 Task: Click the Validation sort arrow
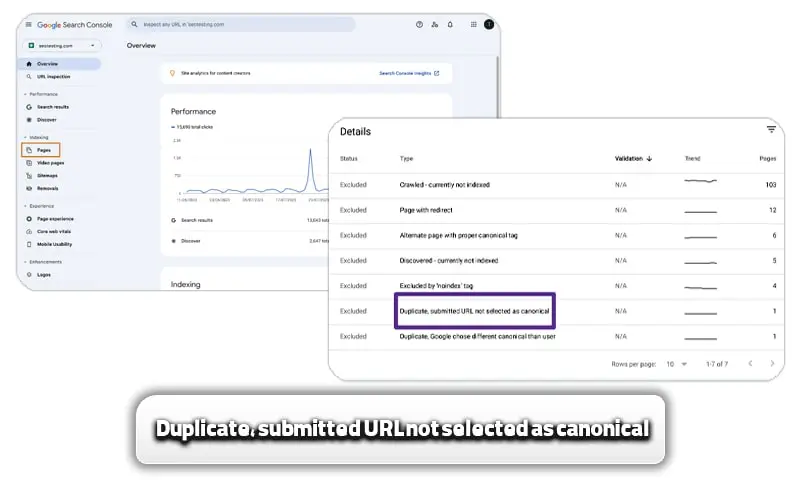649,159
